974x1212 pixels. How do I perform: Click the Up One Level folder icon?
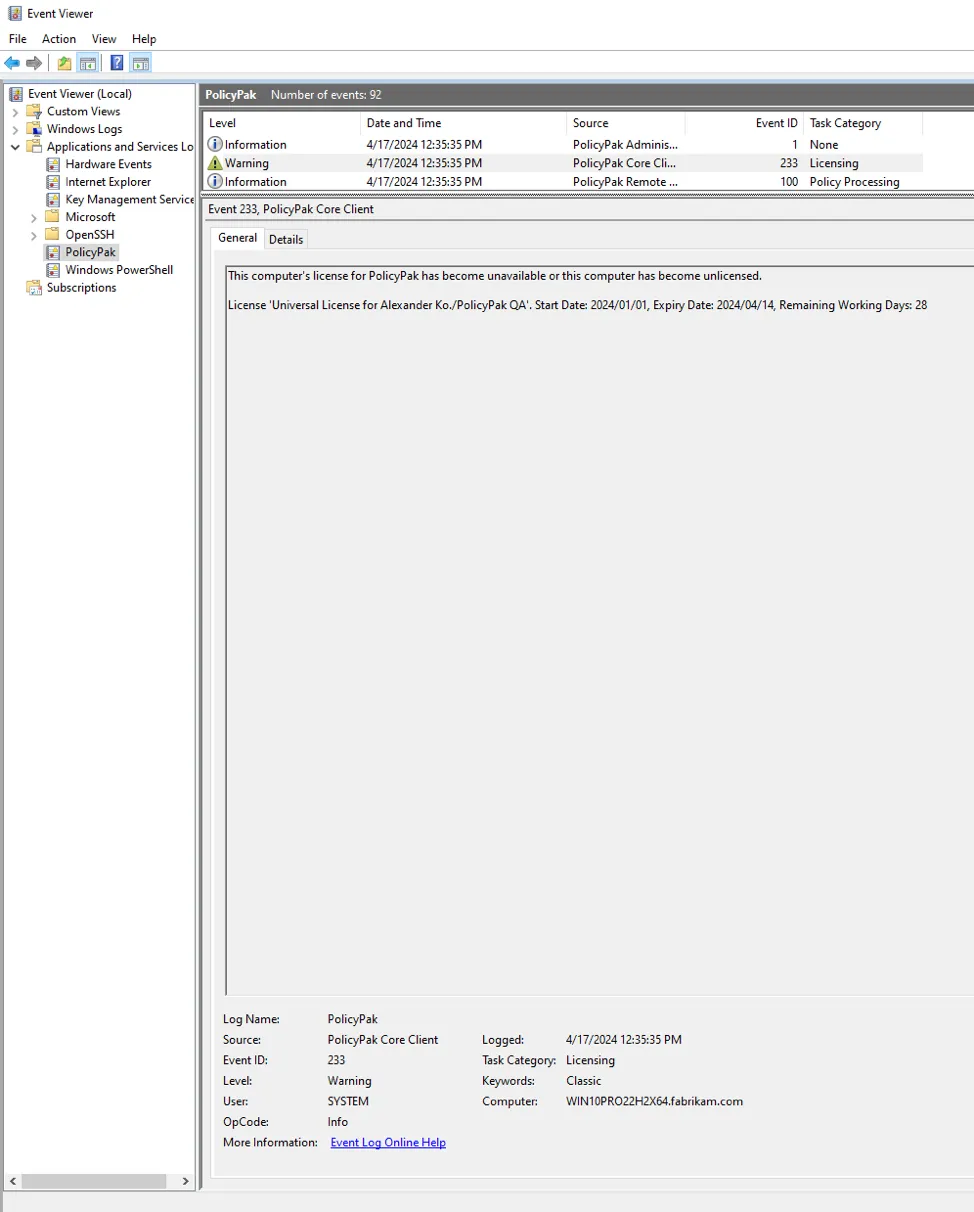tap(64, 64)
